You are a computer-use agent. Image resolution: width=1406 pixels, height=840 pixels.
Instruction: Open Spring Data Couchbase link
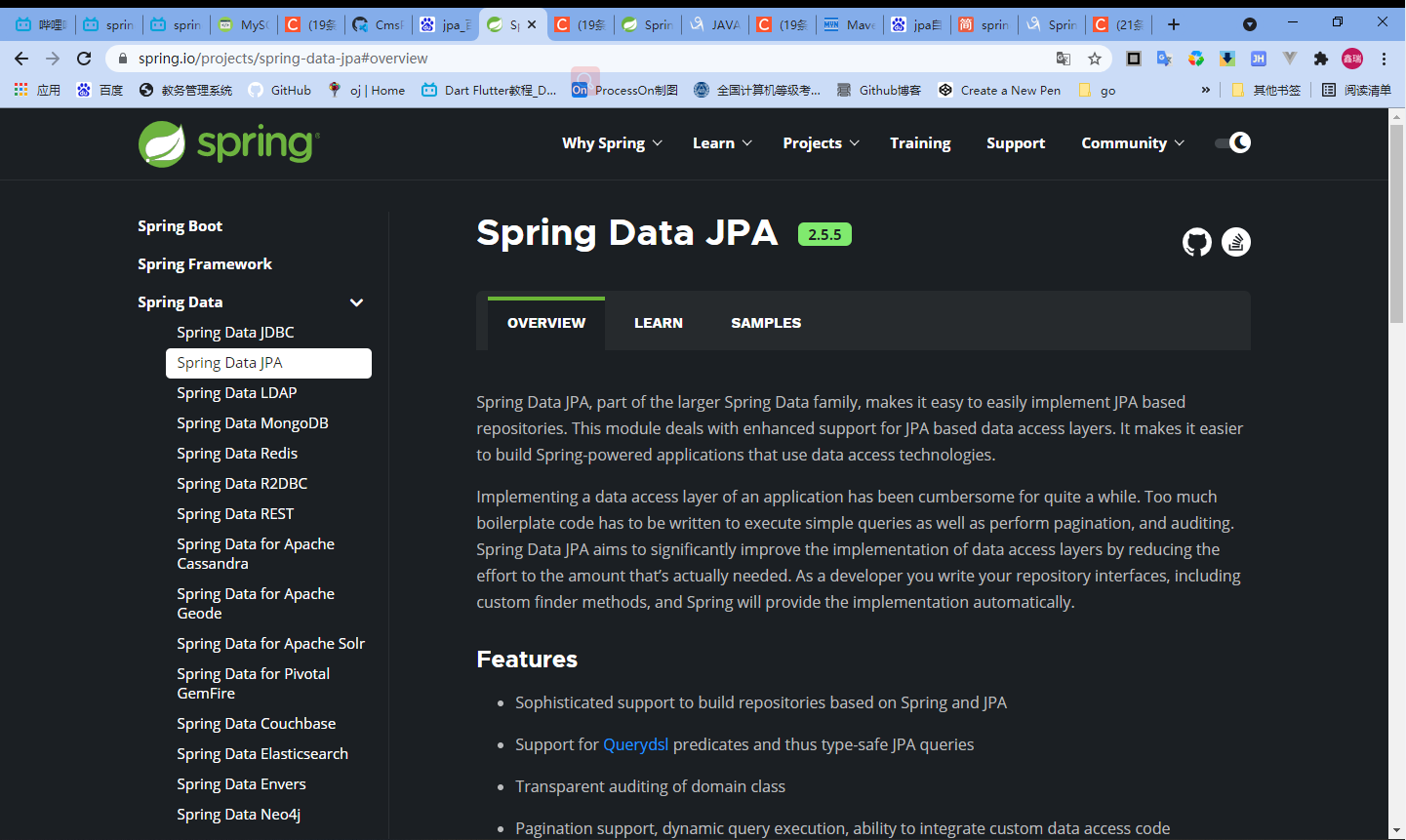(257, 723)
